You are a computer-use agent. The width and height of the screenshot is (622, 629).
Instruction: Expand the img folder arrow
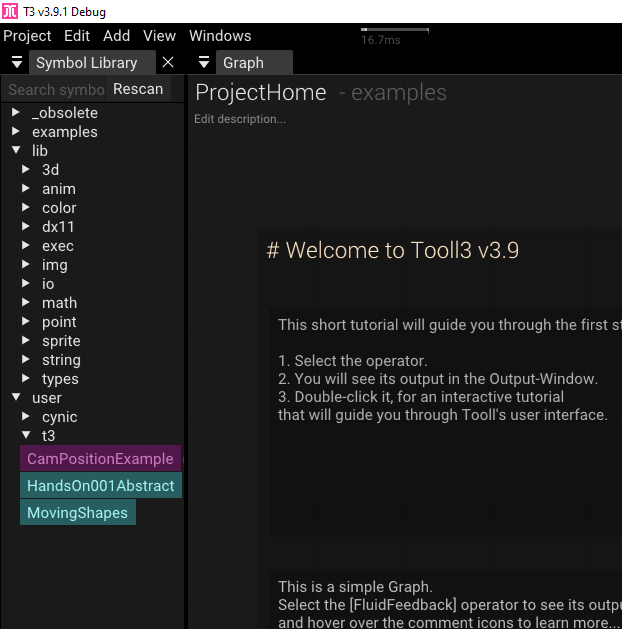26,264
